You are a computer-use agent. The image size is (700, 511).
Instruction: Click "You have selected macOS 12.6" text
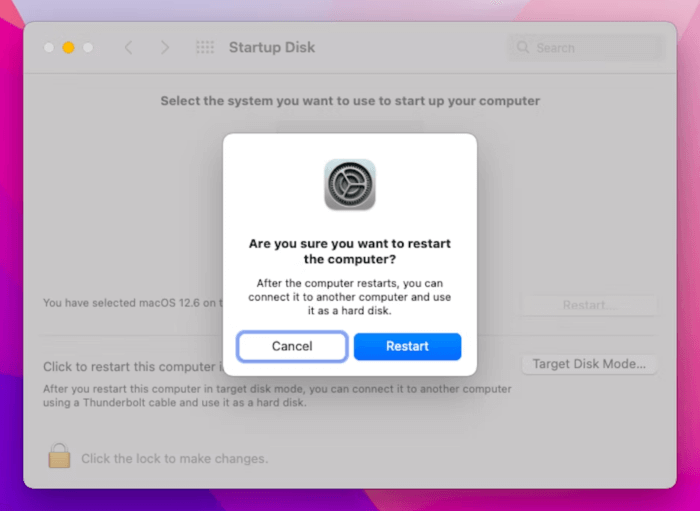tap(133, 303)
